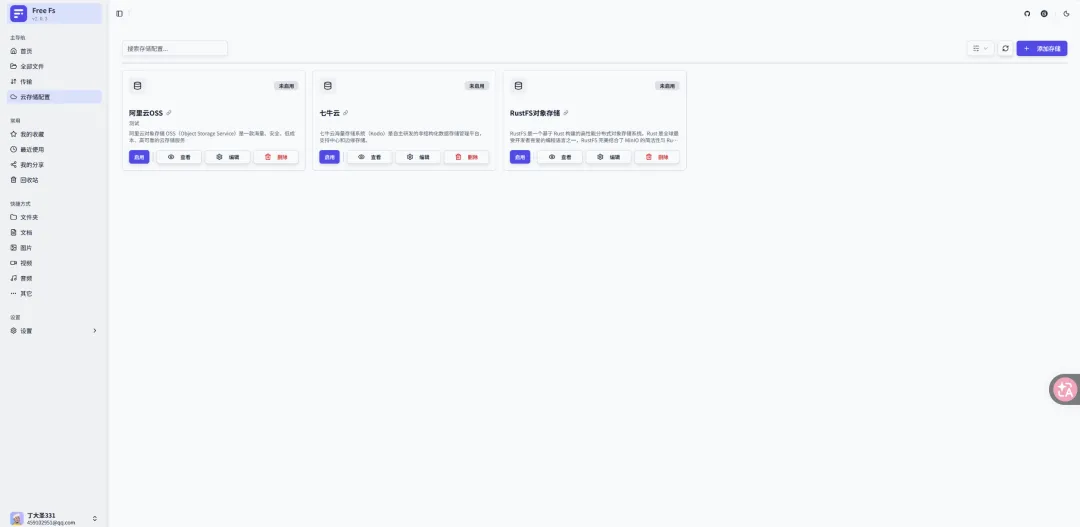Open 我的收藏 favorites
This screenshot has height=527, width=1080.
click(x=54, y=134)
